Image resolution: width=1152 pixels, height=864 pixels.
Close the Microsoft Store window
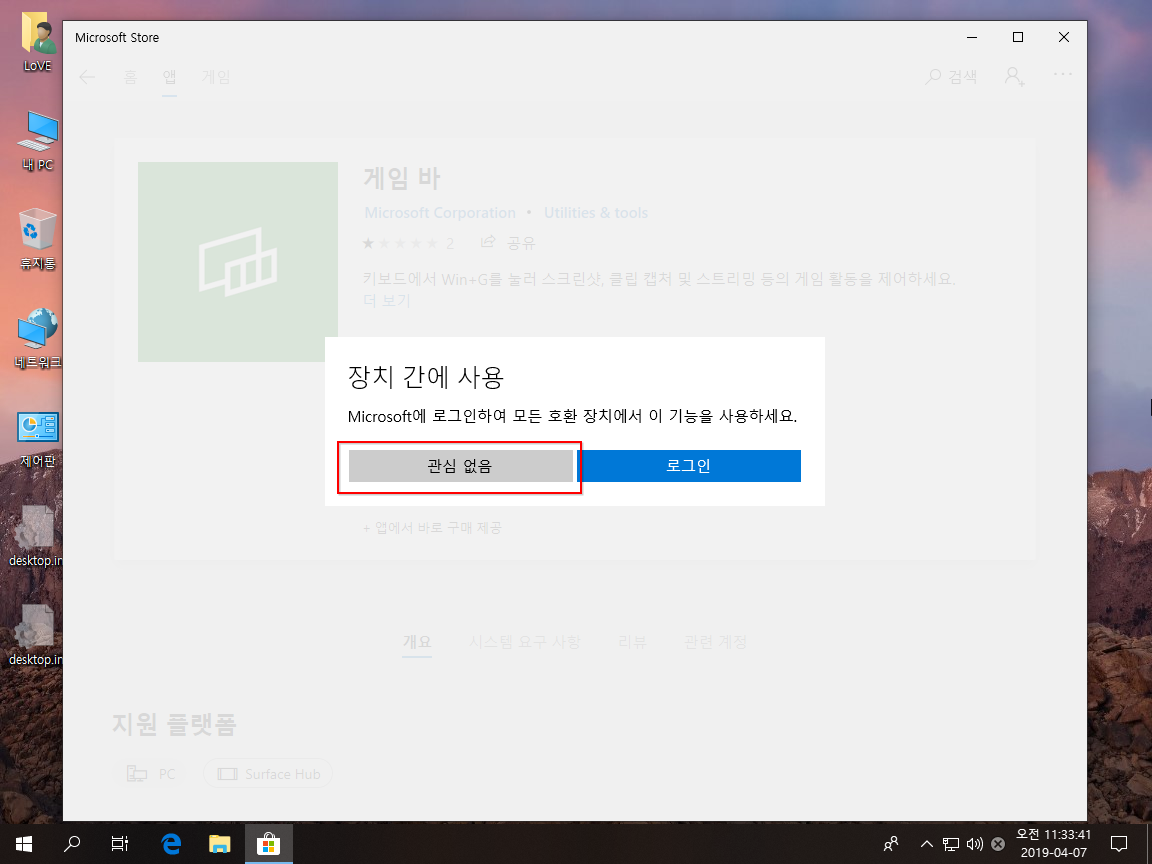(x=1064, y=37)
